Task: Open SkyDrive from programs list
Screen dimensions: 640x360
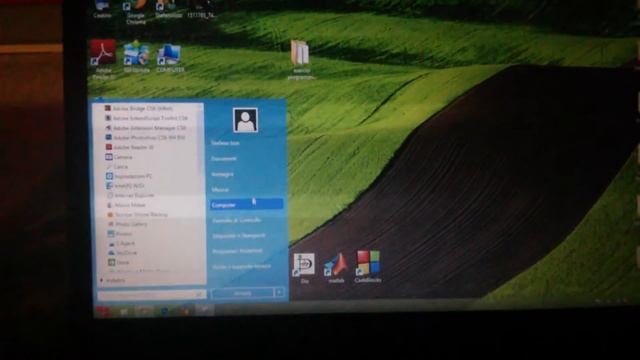Action: (x=122, y=253)
